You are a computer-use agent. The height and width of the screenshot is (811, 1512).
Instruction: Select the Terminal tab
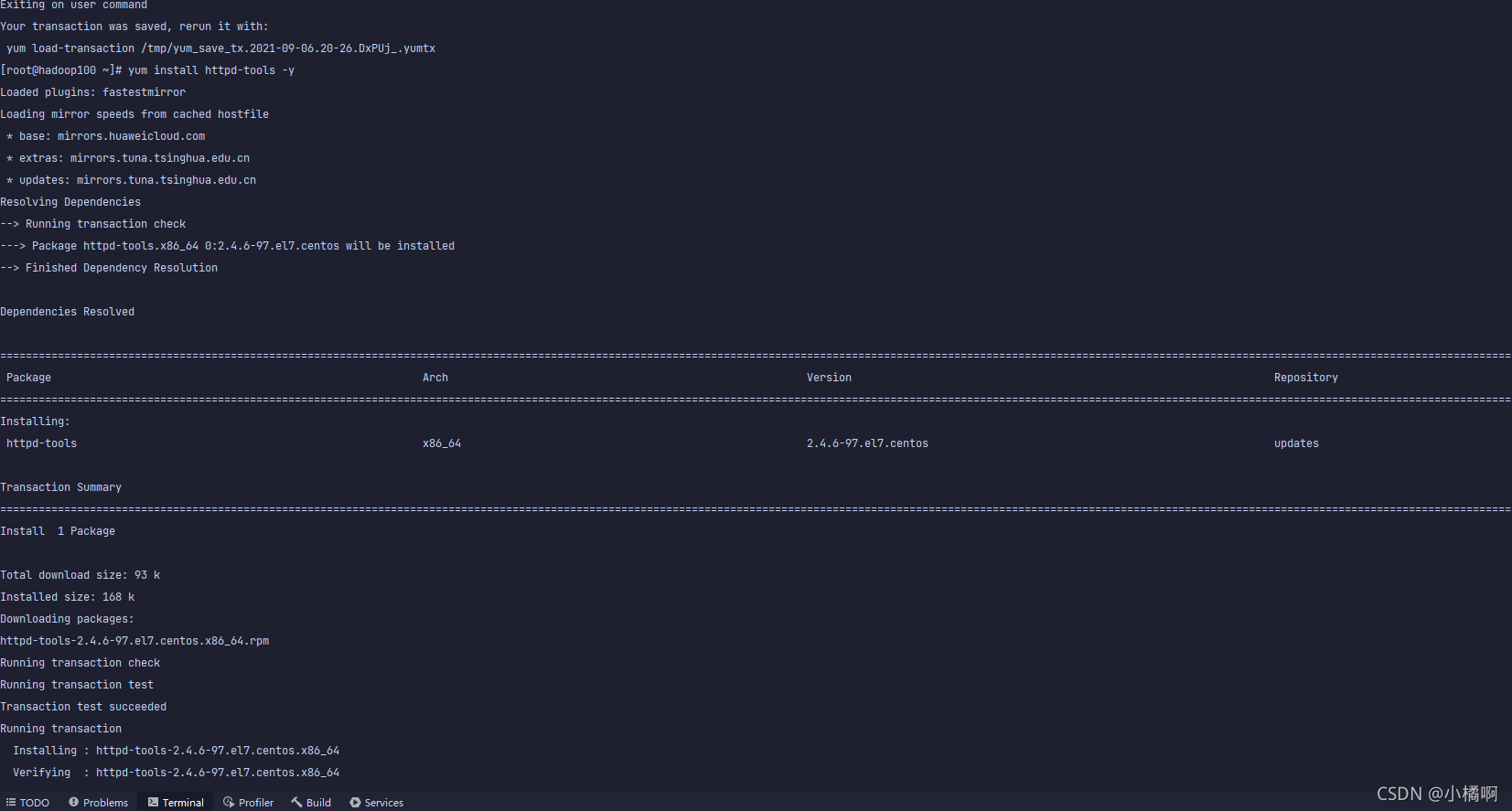pos(176,802)
